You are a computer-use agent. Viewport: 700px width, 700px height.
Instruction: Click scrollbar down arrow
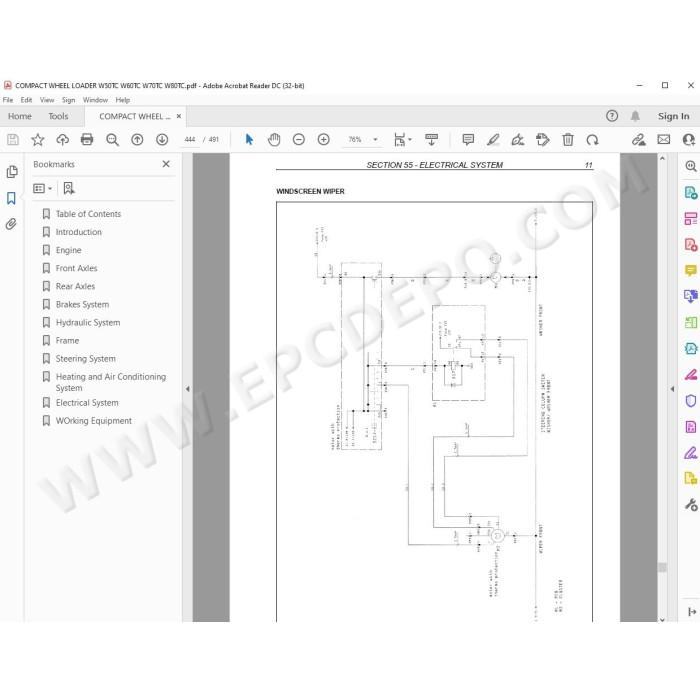click(662, 620)
